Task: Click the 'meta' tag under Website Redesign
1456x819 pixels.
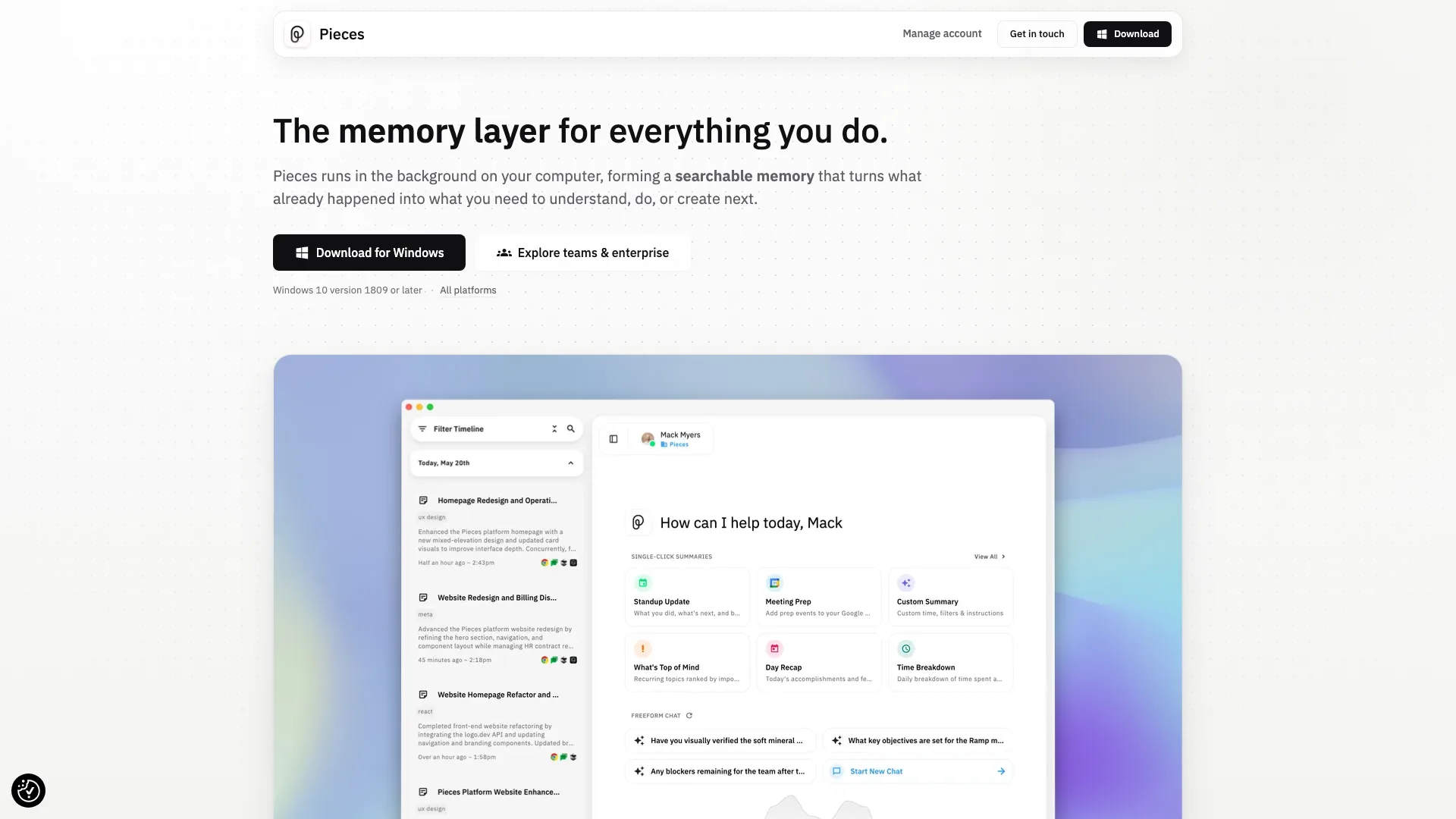Action: coord(425,614)
